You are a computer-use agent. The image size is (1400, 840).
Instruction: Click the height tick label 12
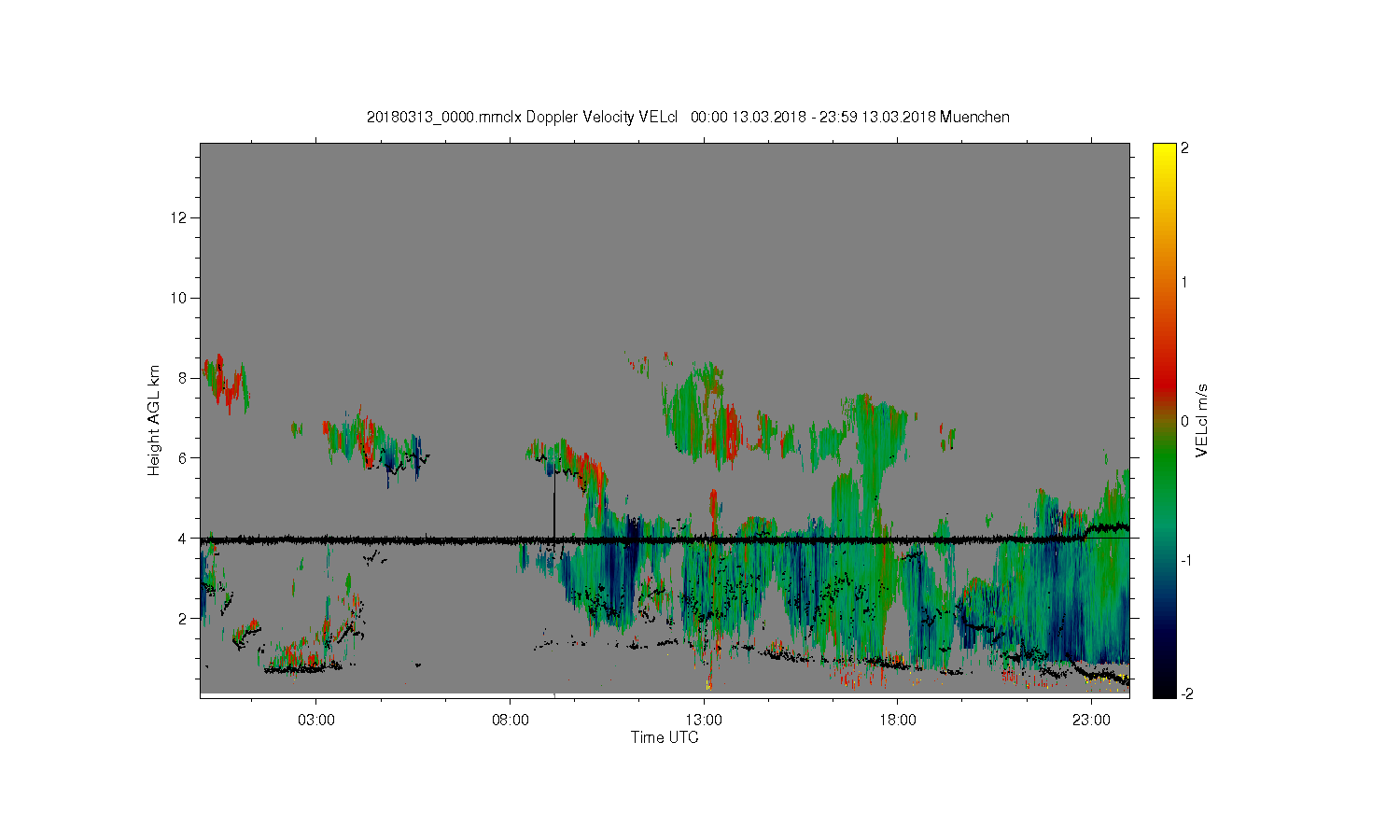[179, 217]
